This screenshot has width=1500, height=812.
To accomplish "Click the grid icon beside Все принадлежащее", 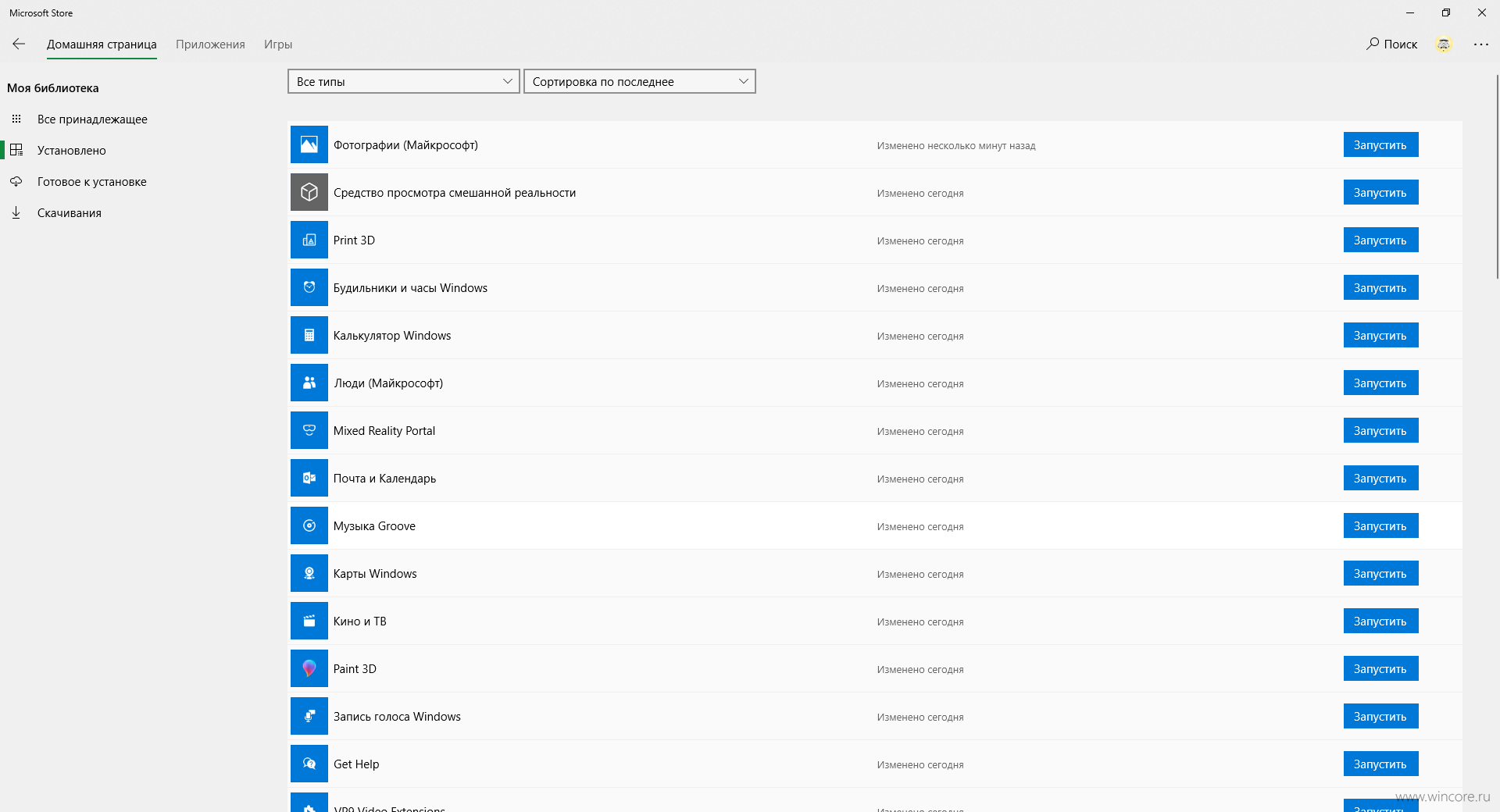I will coord(16,119).
